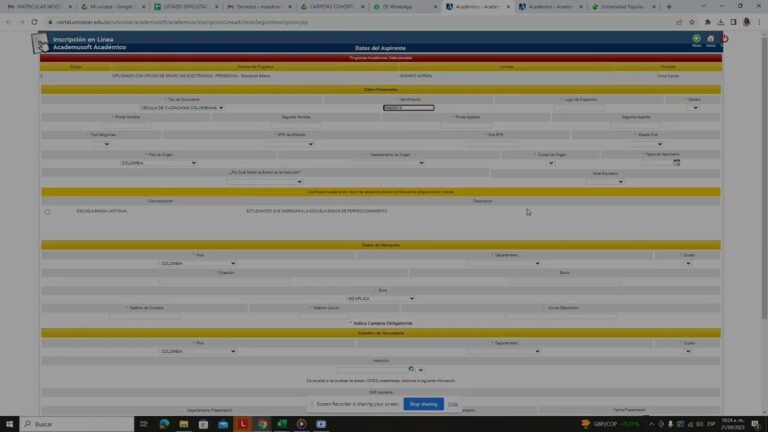Open the screen recorder taskbar icon
Image resolution: width=768 pixels, height=432 pixels.
tap(321, 424)
